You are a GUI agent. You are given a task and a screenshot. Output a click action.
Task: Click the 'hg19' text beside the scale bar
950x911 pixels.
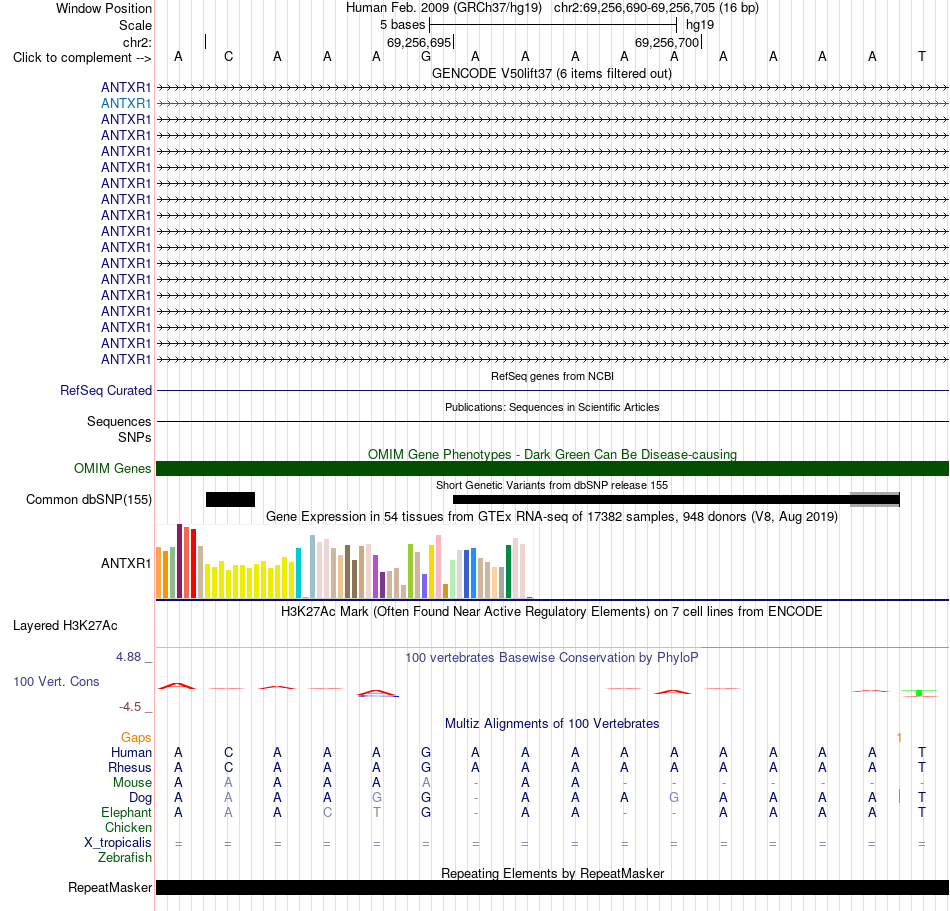(x=700, y=25)
